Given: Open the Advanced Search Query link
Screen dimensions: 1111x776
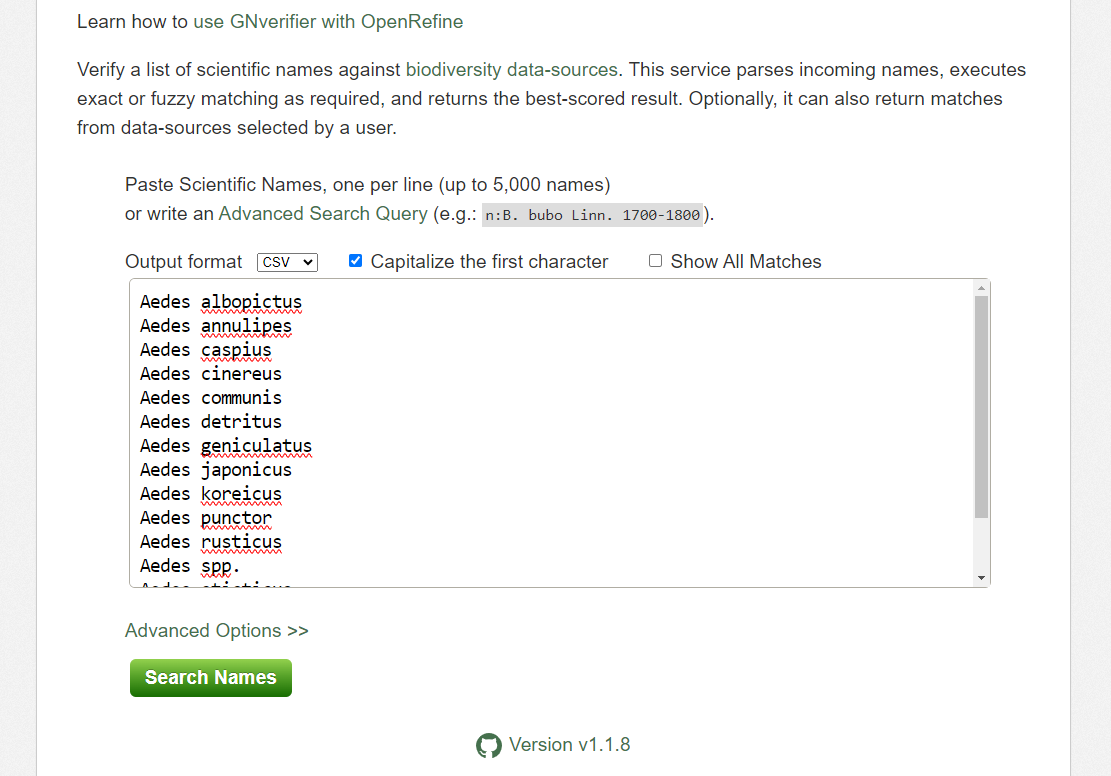Looking at the screenshot, I should coord(323,214).
